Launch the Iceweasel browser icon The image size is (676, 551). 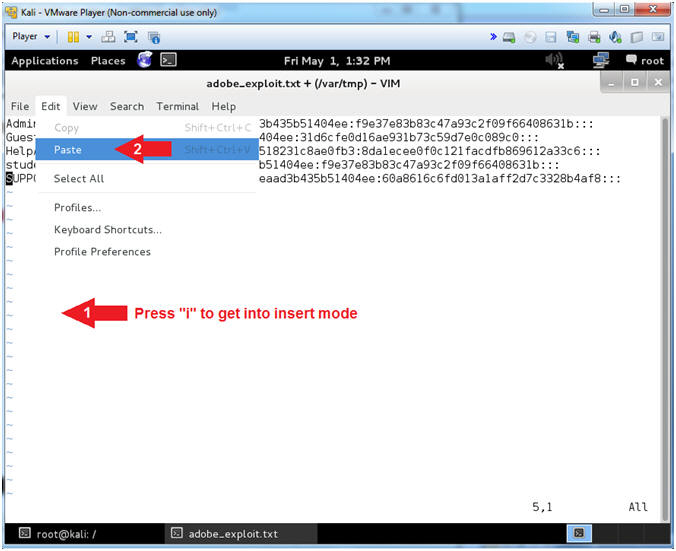[145, 59]
